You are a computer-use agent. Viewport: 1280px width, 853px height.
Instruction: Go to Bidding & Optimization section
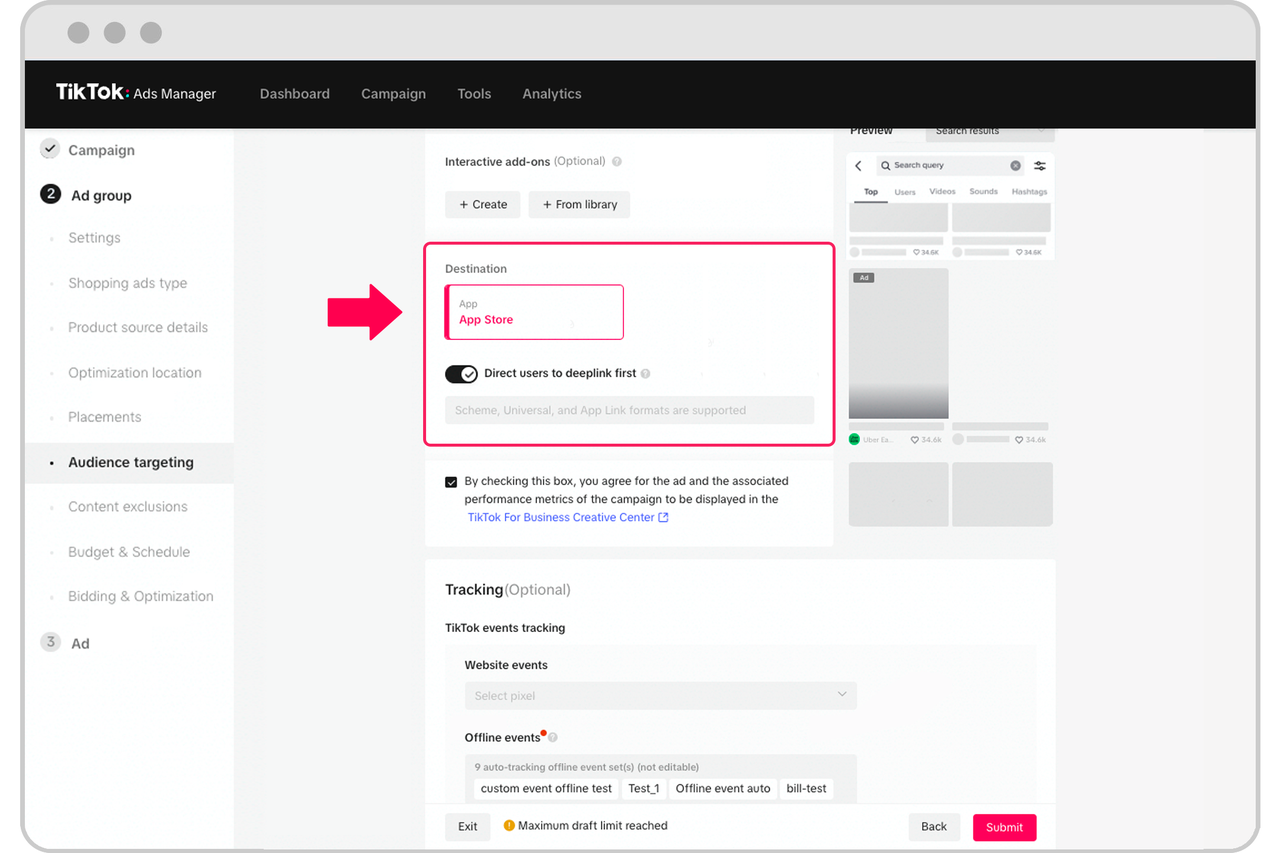coord(141,596)
